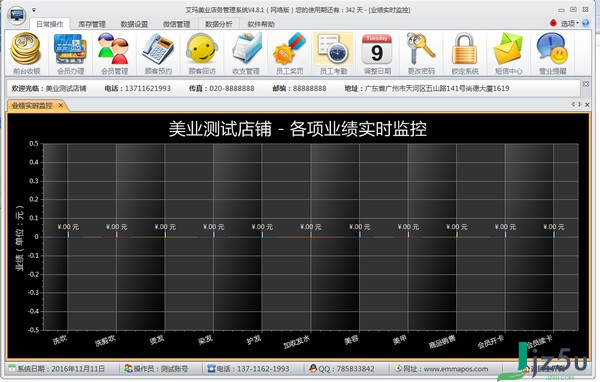The width and height of the screenshot is (600, 382).
Task: Click the phone icon in status bar
Action: click(211, 368)
